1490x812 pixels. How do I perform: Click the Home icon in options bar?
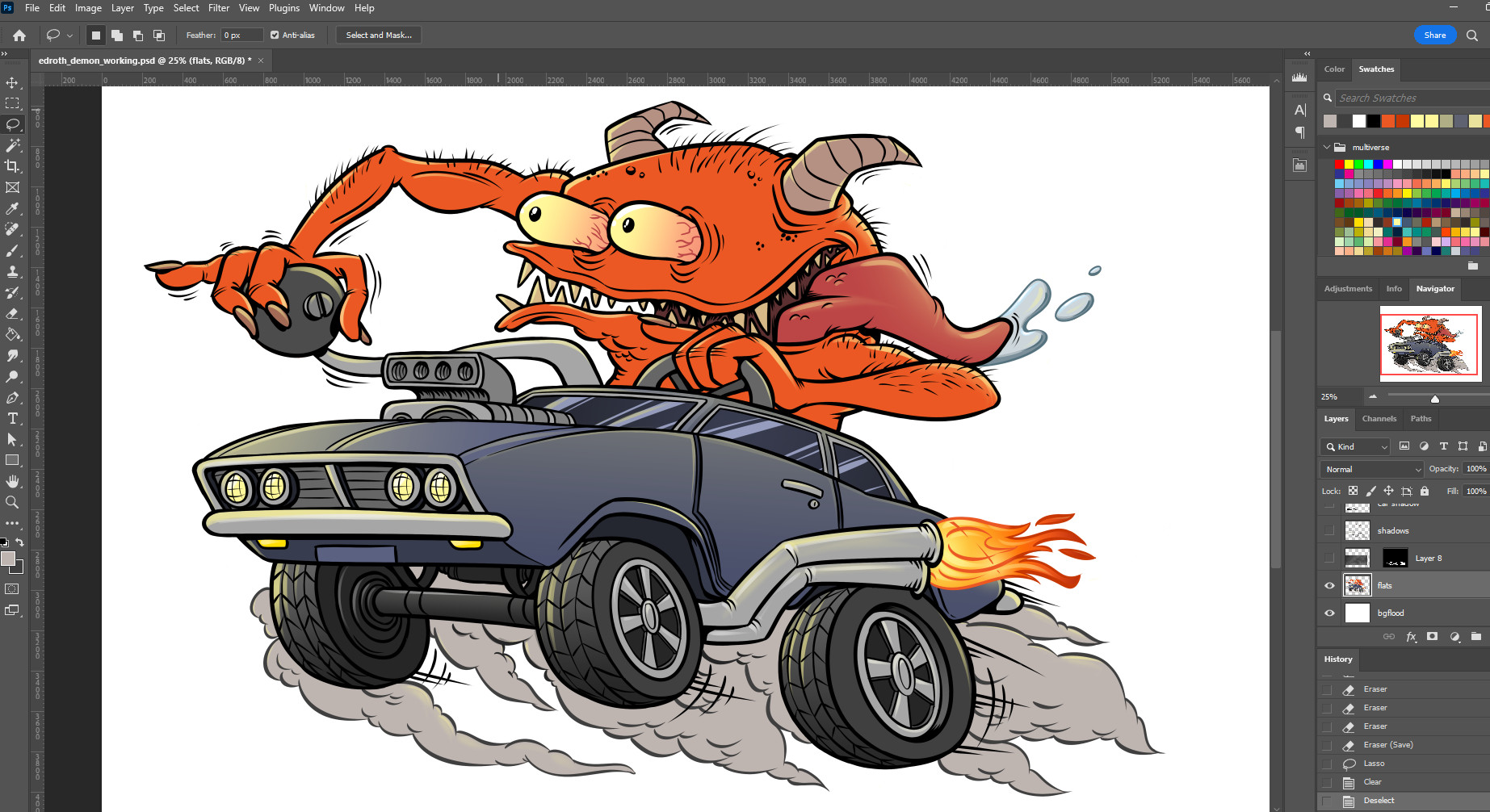[19, 36]
